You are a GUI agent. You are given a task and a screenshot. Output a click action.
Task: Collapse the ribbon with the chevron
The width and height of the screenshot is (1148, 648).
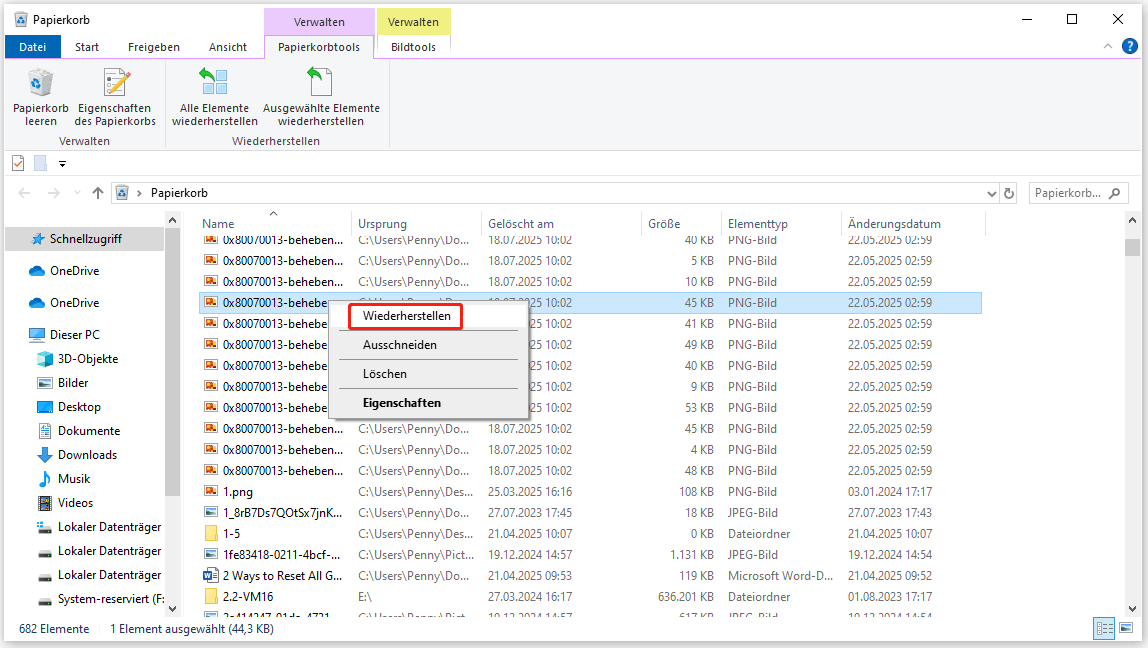point(1108,46)
